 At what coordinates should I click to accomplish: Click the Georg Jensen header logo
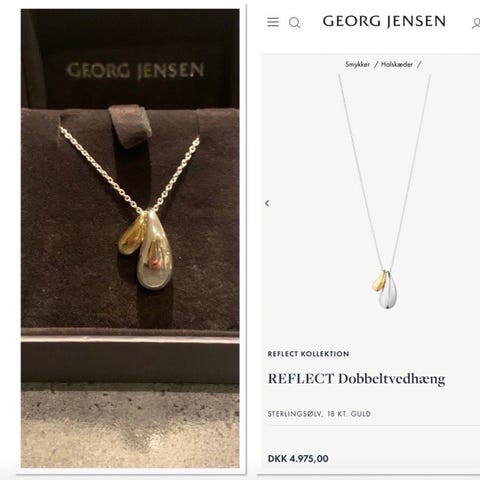(x=384, y=21)
